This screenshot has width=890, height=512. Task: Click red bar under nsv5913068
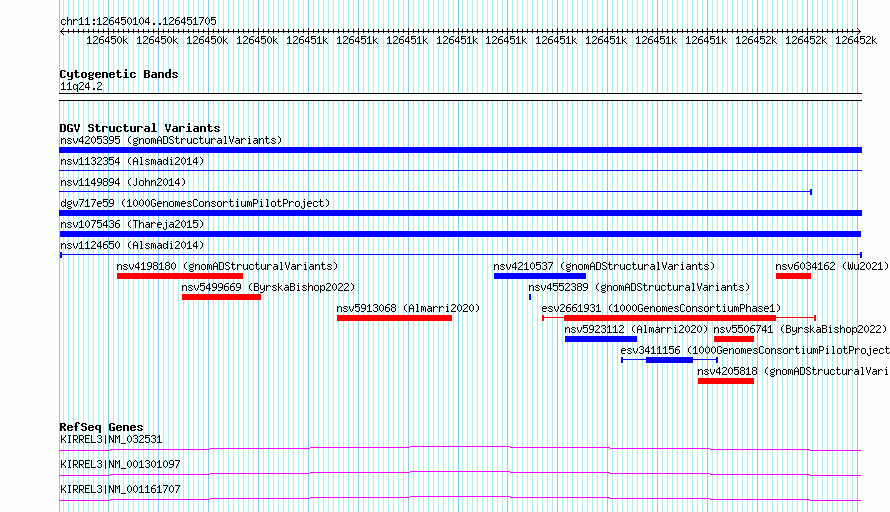point(394,318)
